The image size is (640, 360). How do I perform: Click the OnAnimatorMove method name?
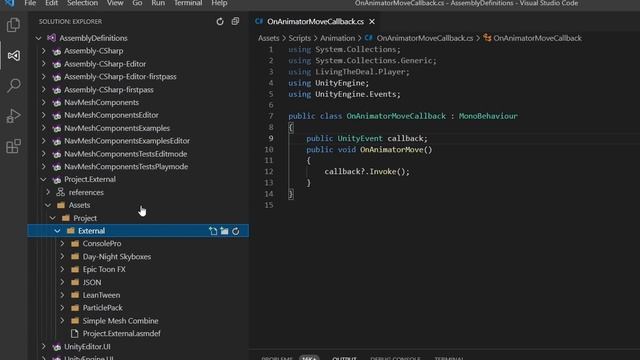pyautogui.click(x=391, y=149)
